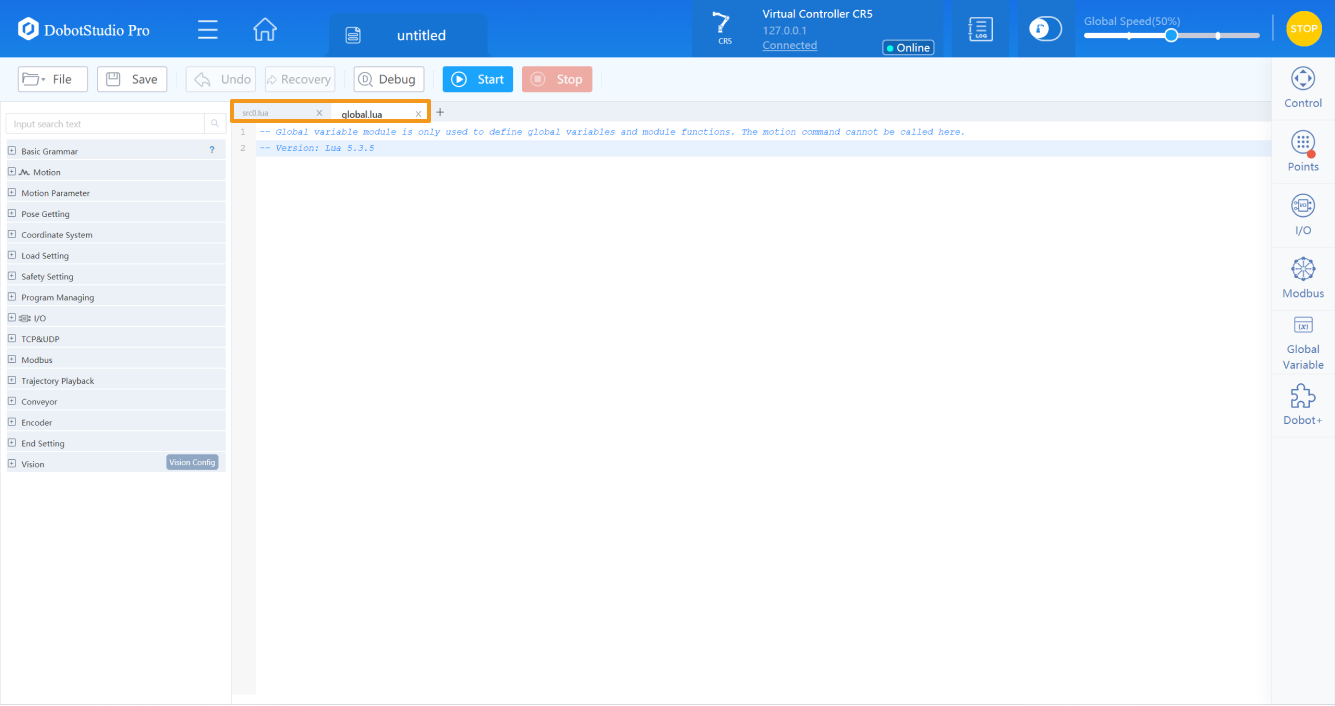The image size is (1335, 706).
Task: Open the hamburger menu
Action: point(208,29)
